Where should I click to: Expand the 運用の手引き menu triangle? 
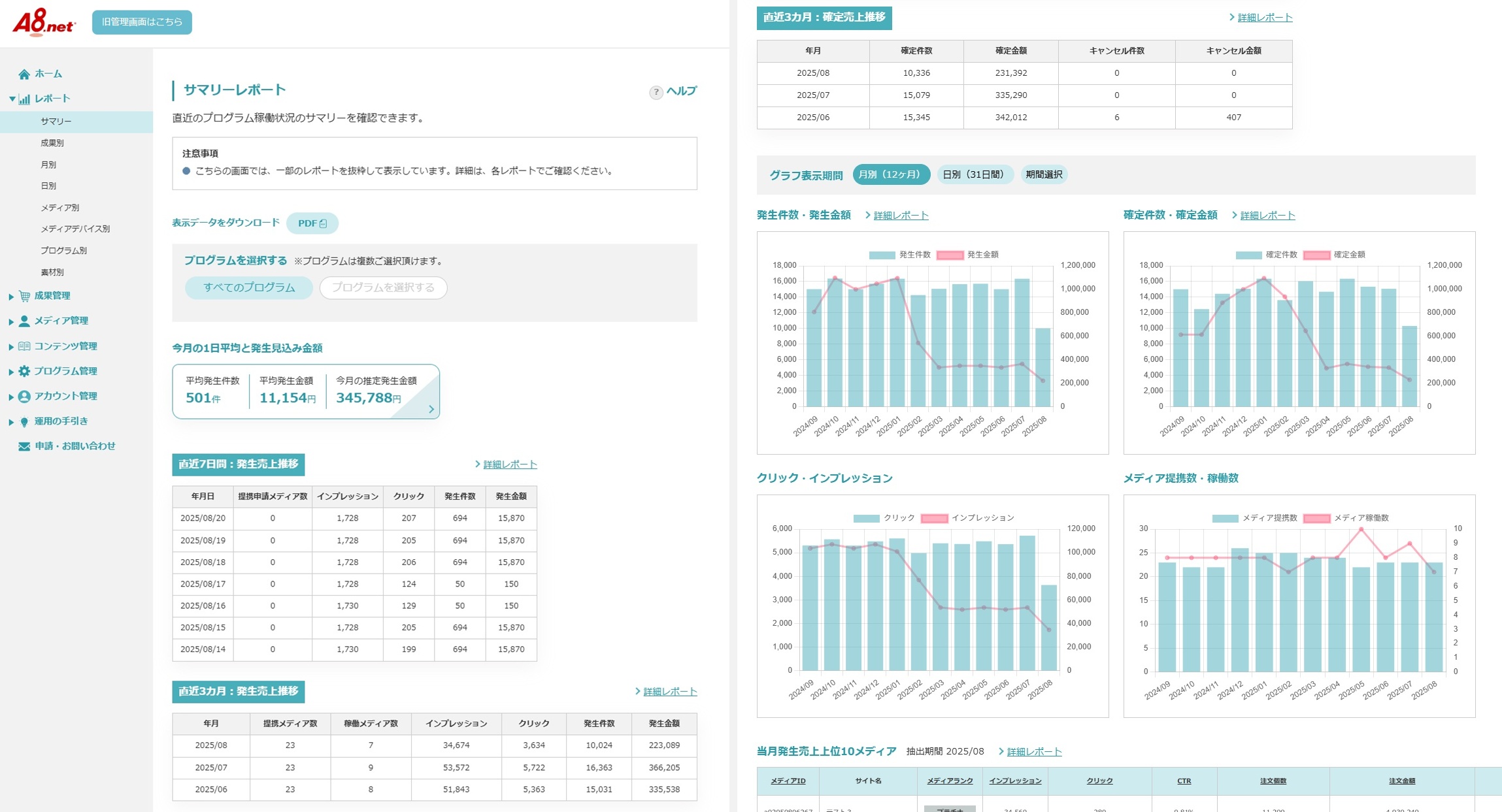[11, 422]
